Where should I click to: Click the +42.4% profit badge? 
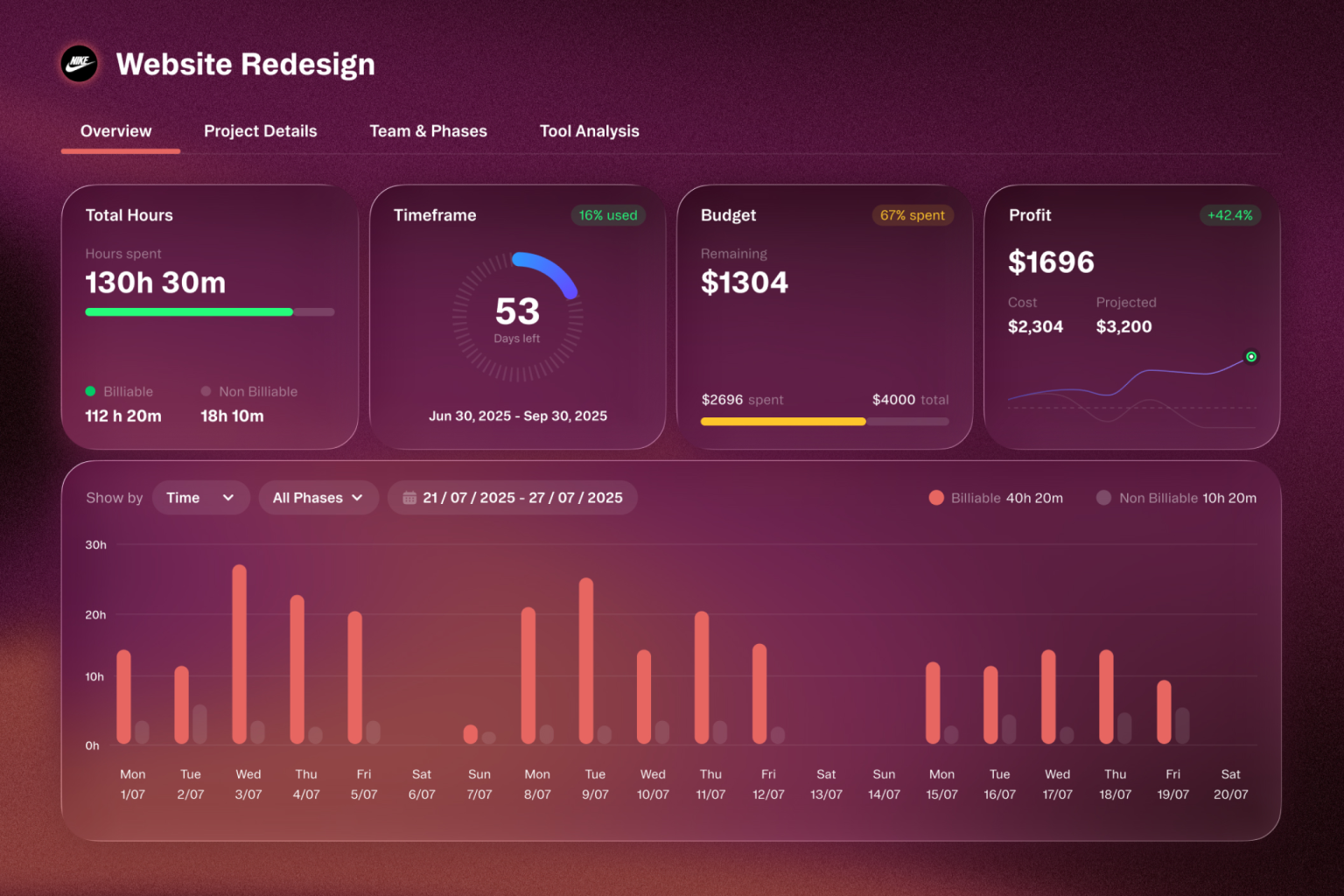click(x=1230, y=215)
